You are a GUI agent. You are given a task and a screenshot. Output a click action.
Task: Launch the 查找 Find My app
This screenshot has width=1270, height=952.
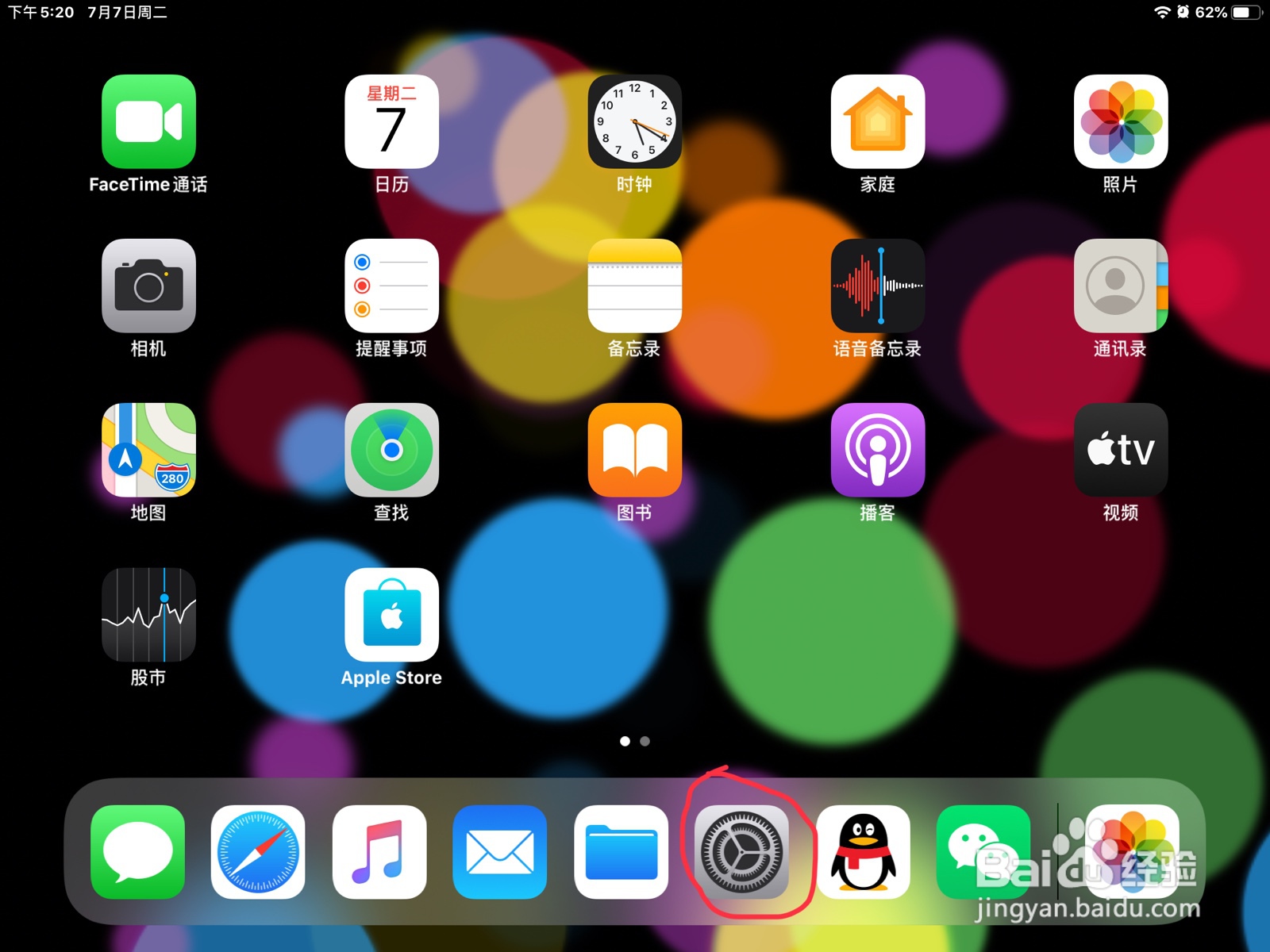(x=391, y=451)
